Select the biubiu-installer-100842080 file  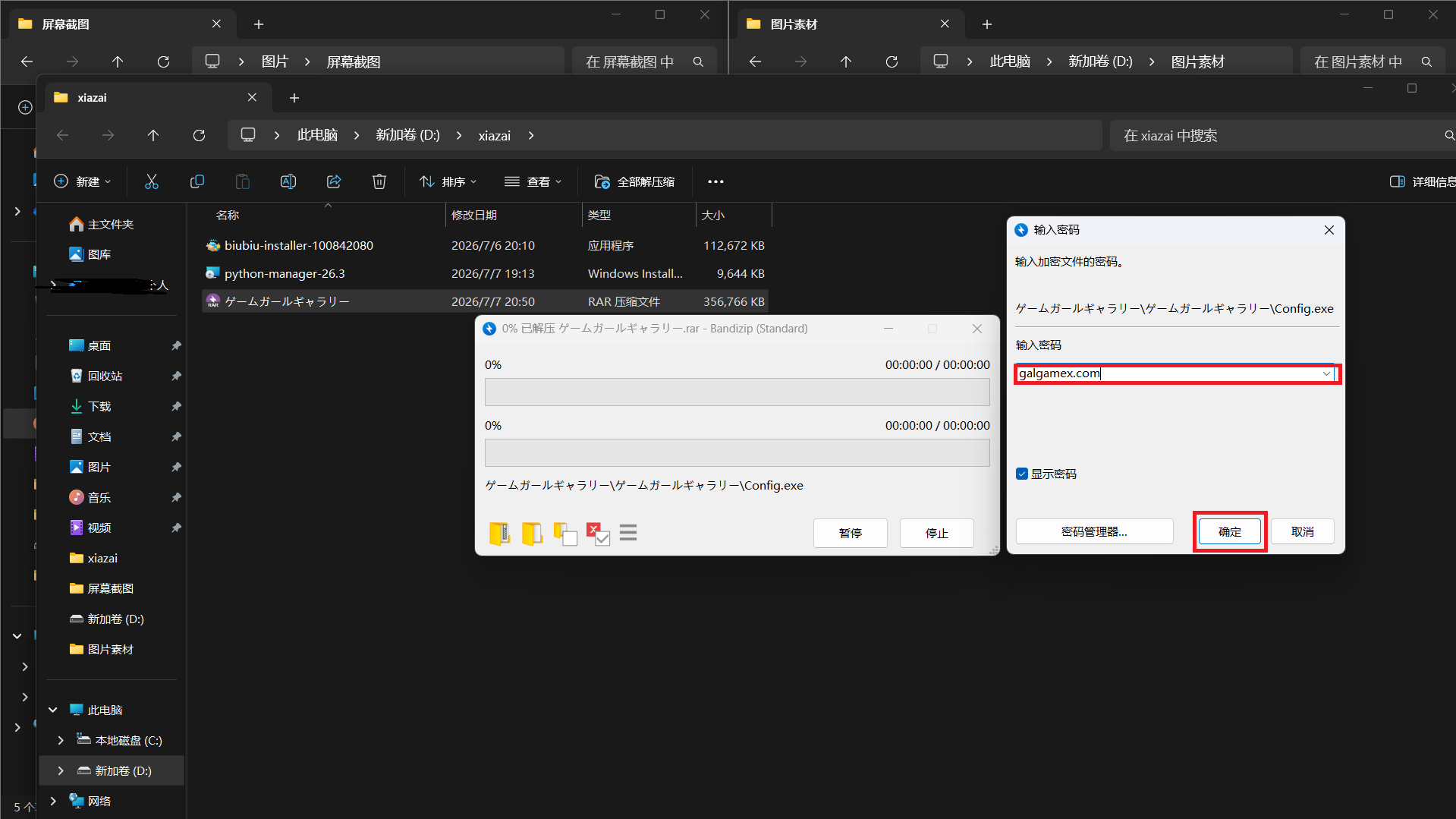click(485, 245)
